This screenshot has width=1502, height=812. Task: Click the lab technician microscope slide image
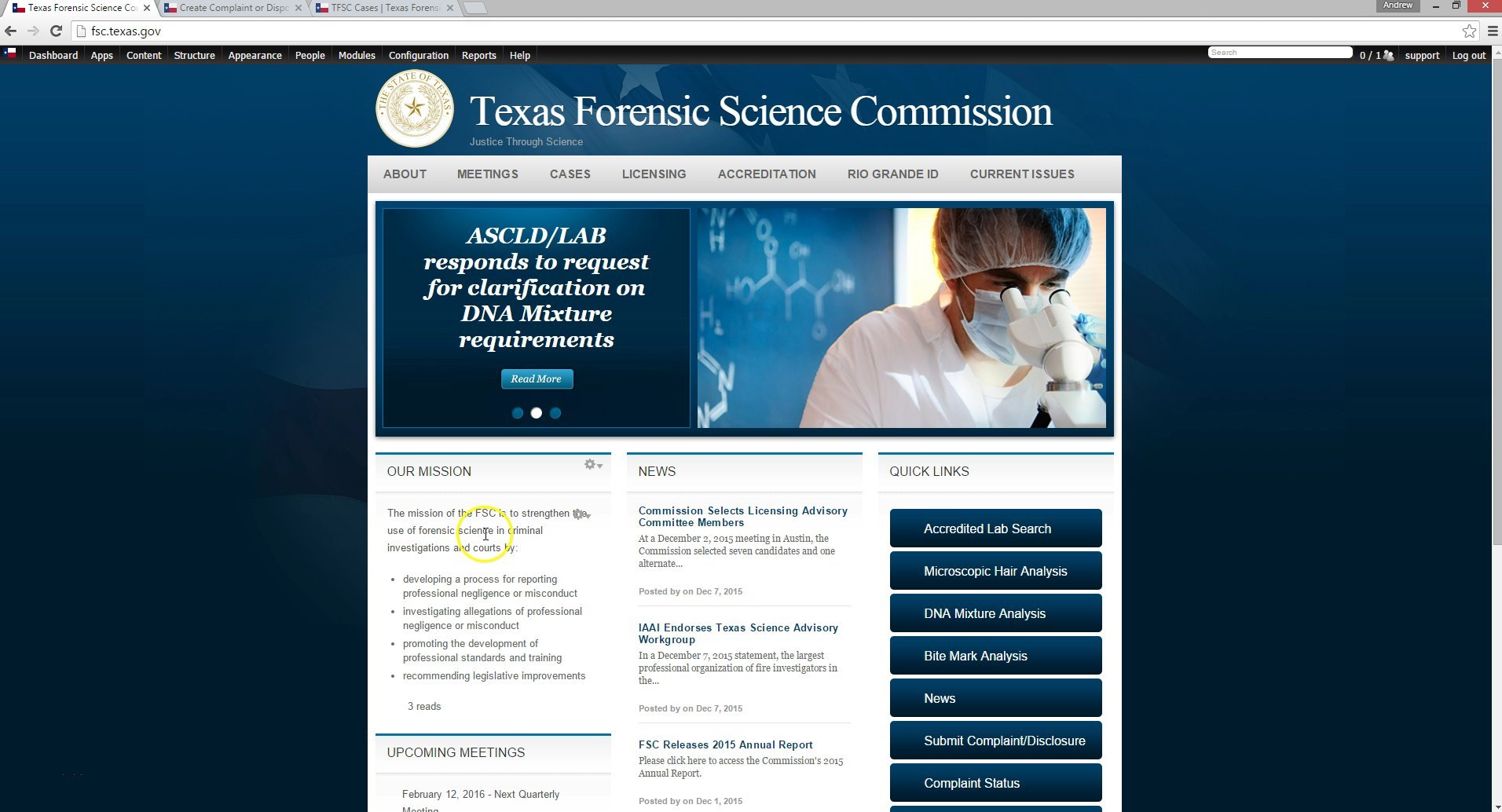(902, 318)
